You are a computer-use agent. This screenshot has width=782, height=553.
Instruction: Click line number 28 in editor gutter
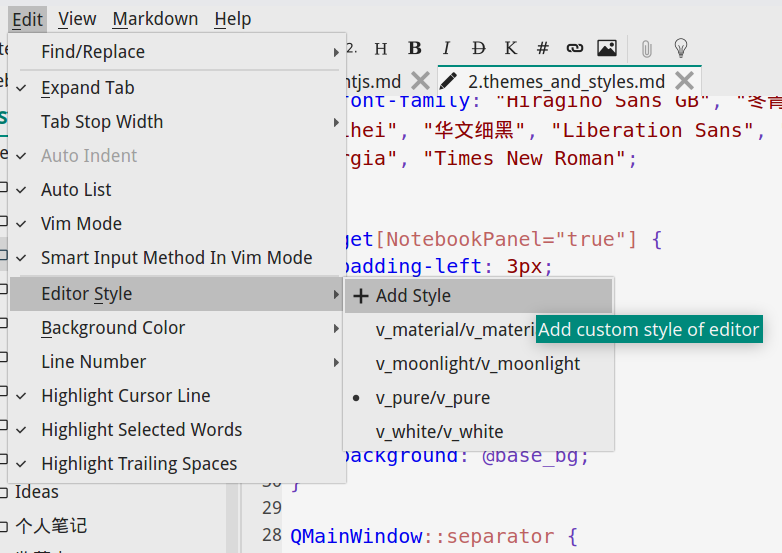(x=272, y=535)
